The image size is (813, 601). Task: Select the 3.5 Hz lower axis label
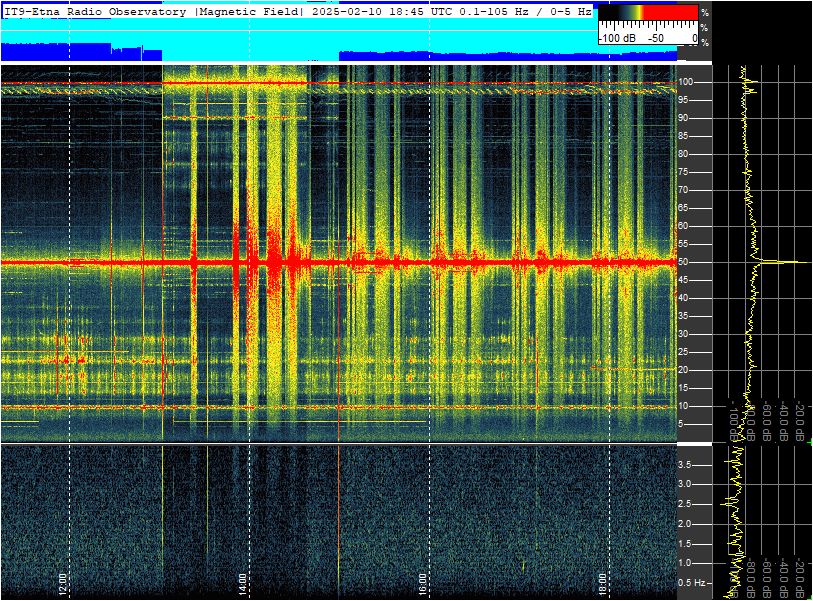pos(684,465)
